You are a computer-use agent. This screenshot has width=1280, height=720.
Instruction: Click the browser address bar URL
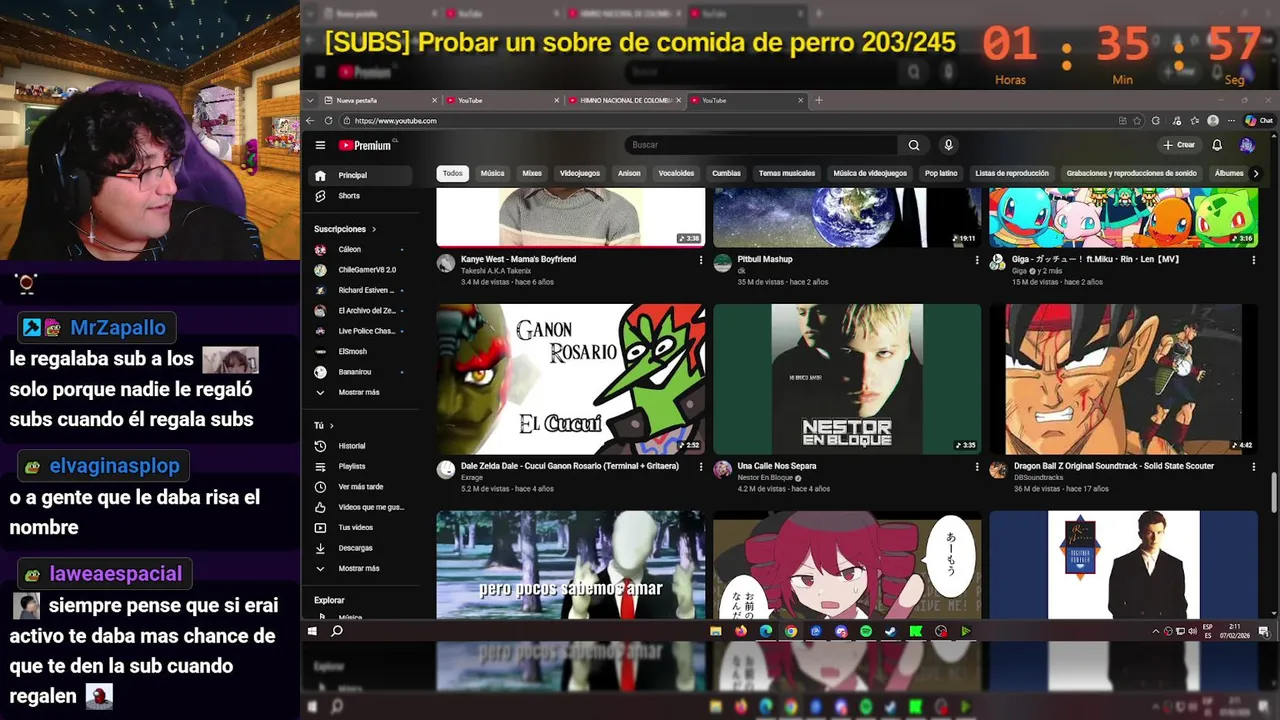click(396, 121)
